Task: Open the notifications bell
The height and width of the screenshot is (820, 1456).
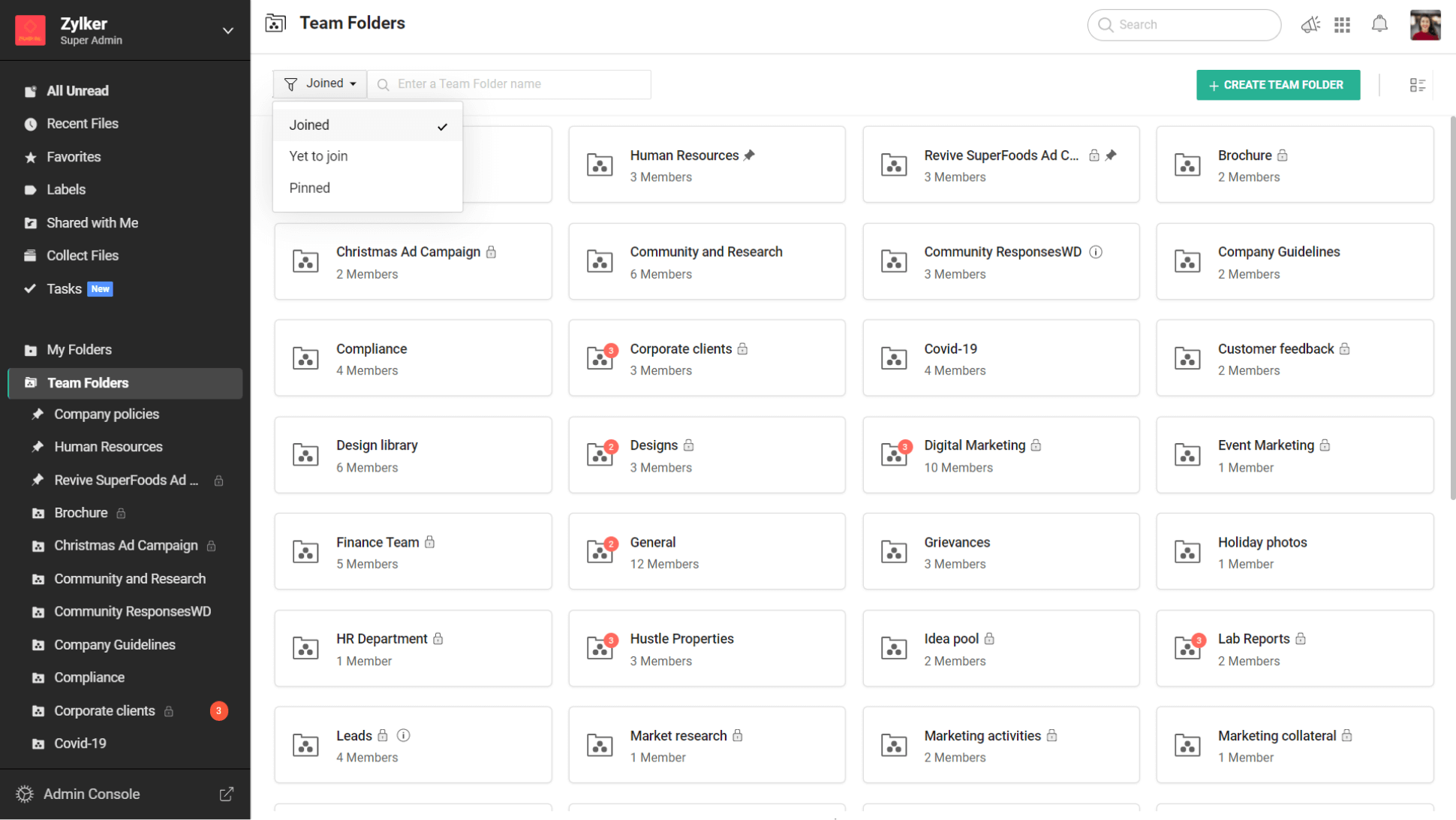Action: [1379, 25]
